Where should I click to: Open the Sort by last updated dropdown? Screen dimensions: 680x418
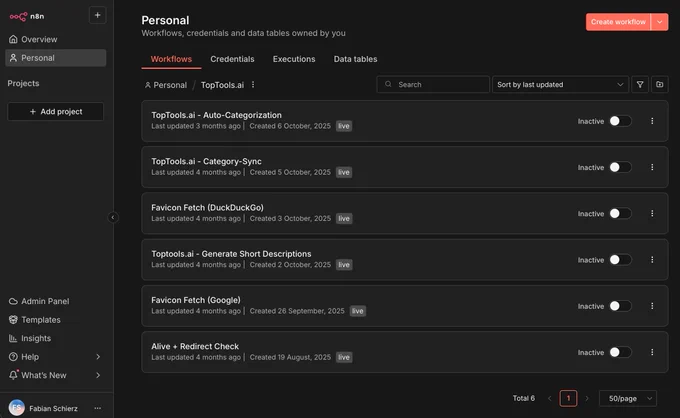tap(560, 85)
